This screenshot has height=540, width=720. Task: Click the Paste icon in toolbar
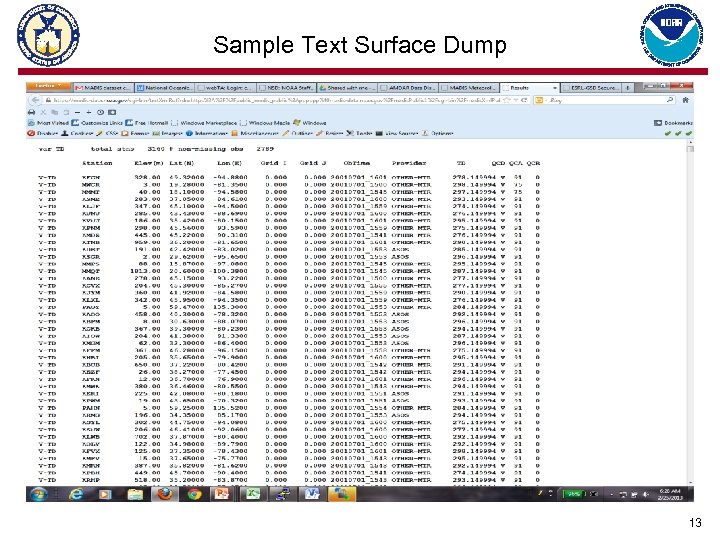(x=66, y=112)
